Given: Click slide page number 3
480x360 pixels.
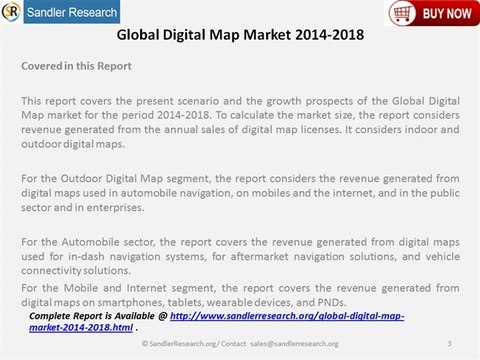Looking at the screenshot, I should click(x=449, y=343).
